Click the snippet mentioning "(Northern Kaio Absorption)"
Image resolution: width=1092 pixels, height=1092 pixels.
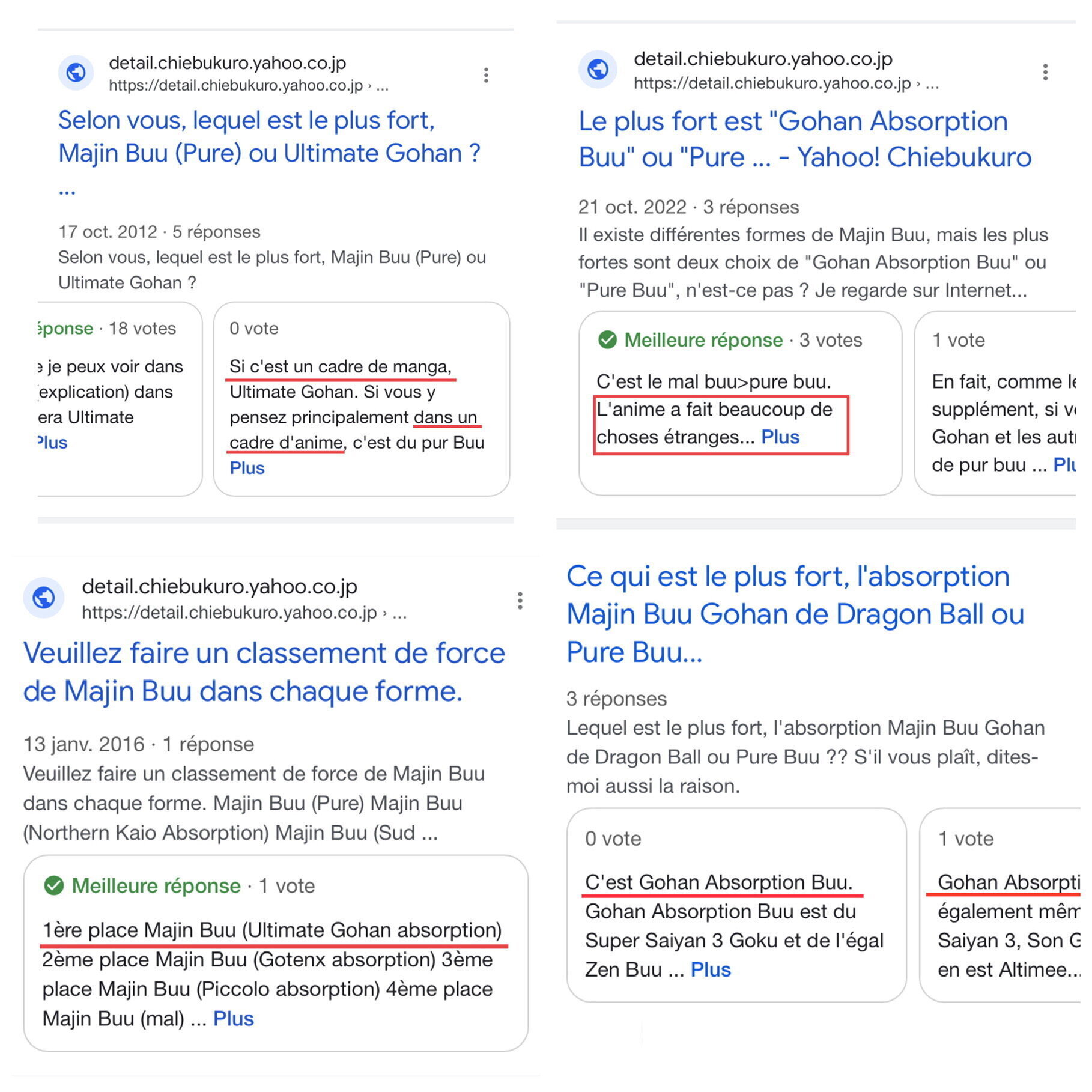pyautogui.click(x=254, y=803)
